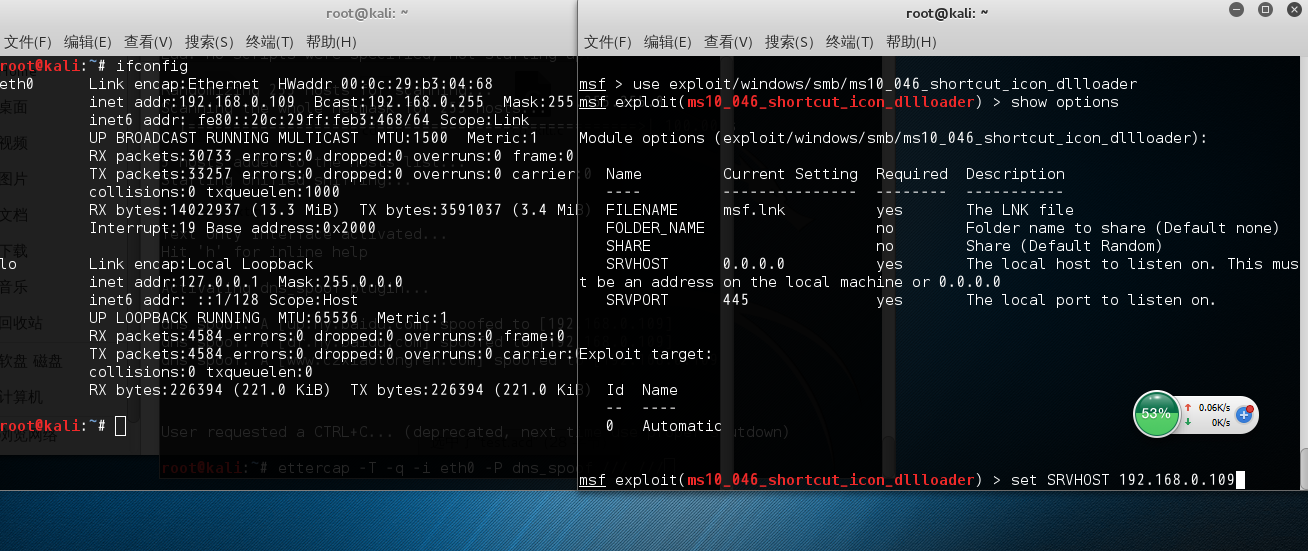The image size is (1308, 551).
Task: Click the green 53% memory ball widget
Action: tap(1156, 414)
